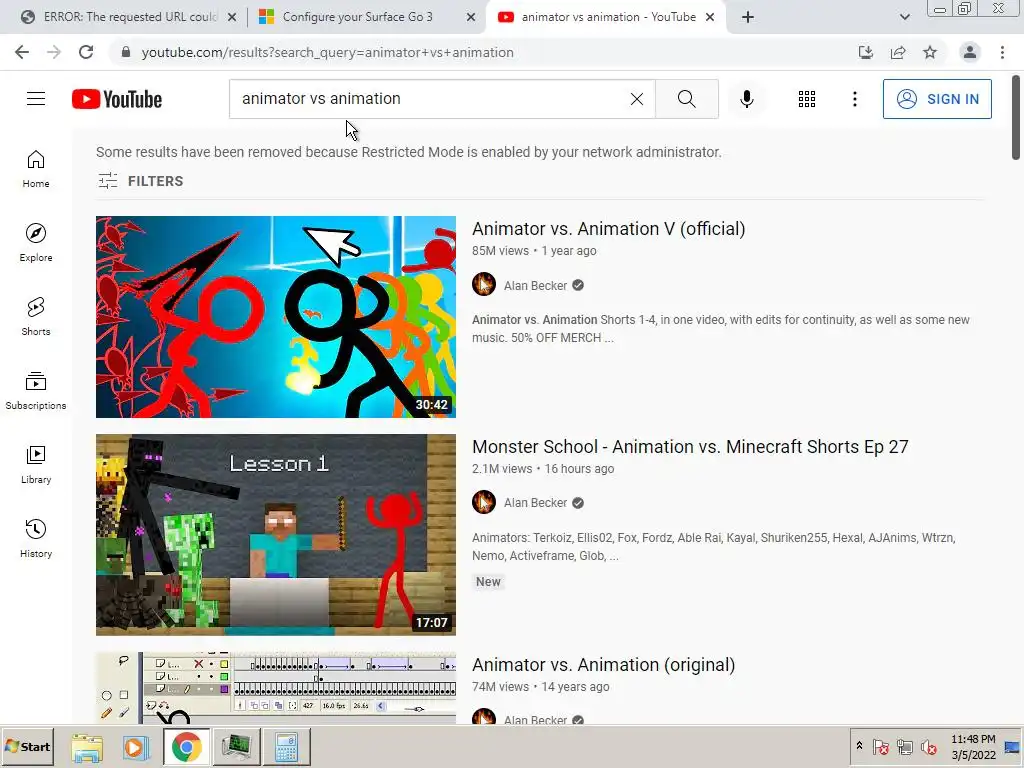Open the YouTube apps grid
Viewport: 1024px width, 768px height.
click(807, 99)
